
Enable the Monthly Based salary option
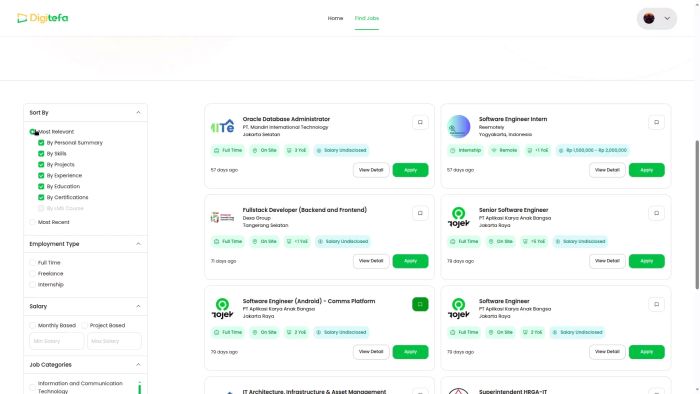[33, 325]
